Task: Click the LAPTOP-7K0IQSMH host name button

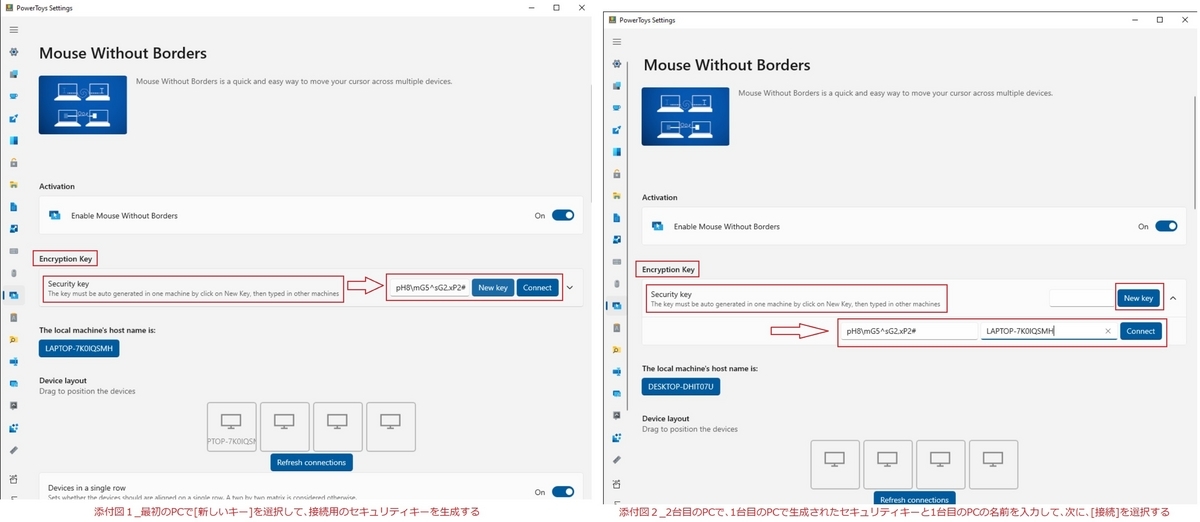Action: point(79,348)
